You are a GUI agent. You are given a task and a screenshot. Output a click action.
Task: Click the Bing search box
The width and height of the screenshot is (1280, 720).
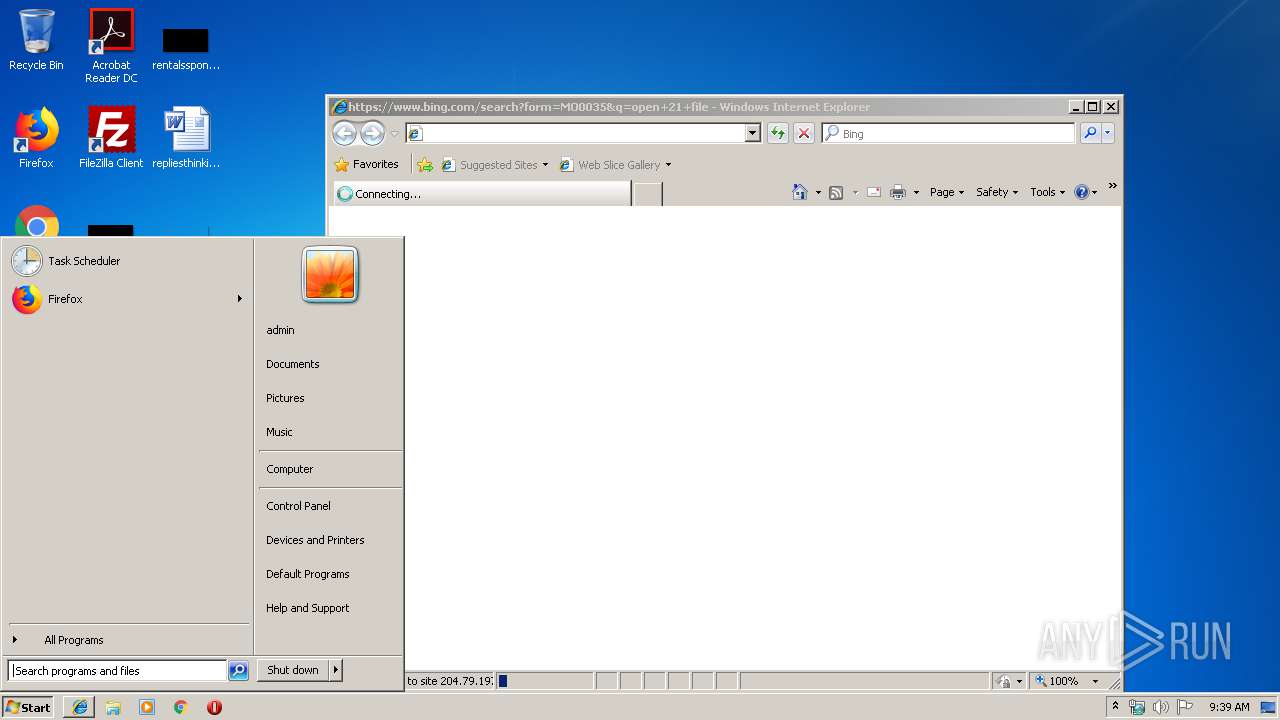tap(950, 133)
